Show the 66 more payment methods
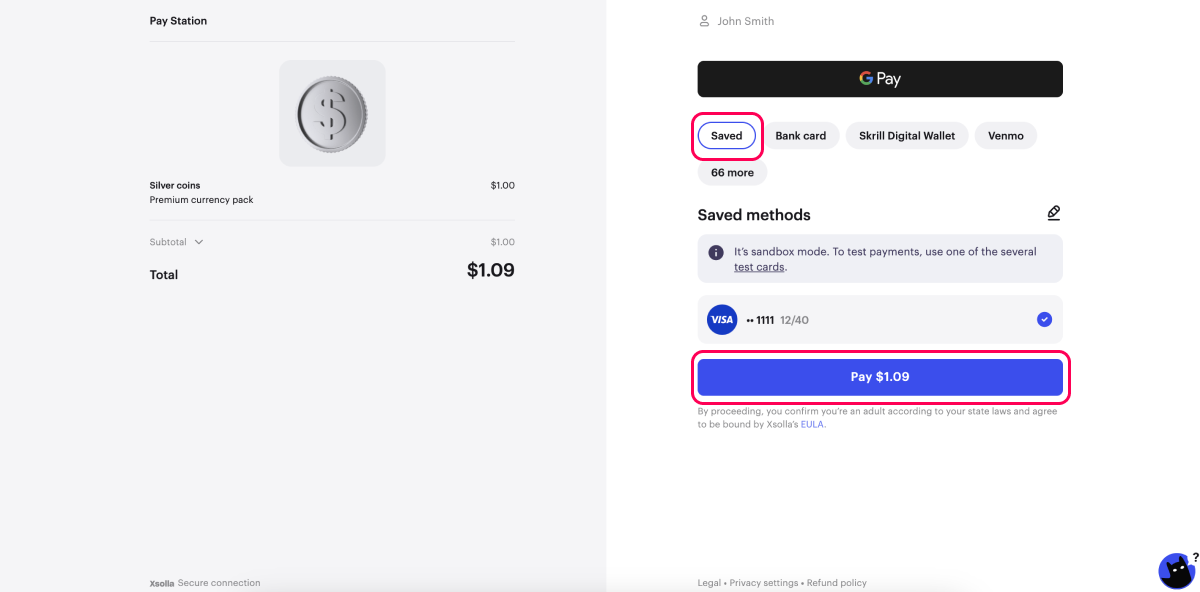The image size is (1200, 592). tap(732, 173)
